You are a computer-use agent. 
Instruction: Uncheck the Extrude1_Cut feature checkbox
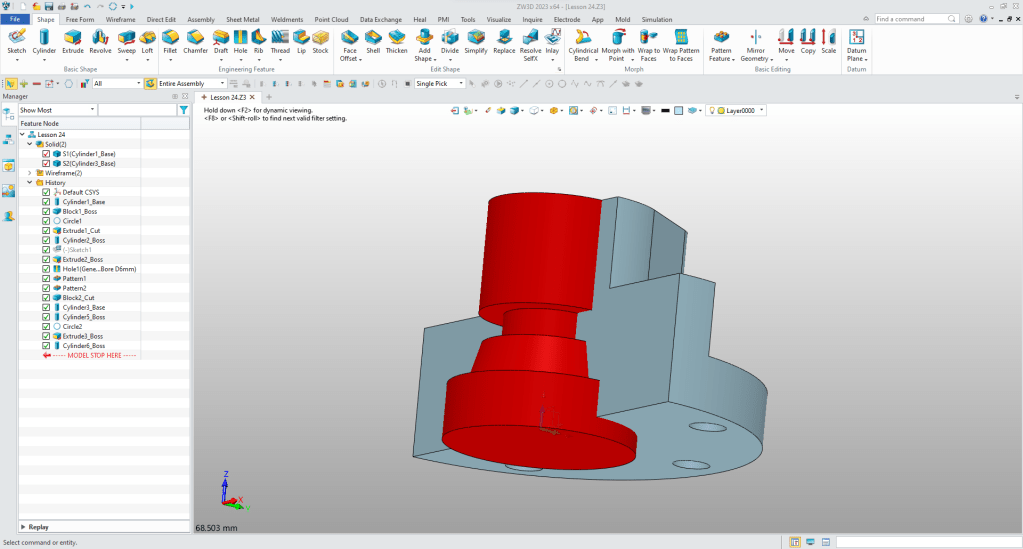tap(46, 231)
